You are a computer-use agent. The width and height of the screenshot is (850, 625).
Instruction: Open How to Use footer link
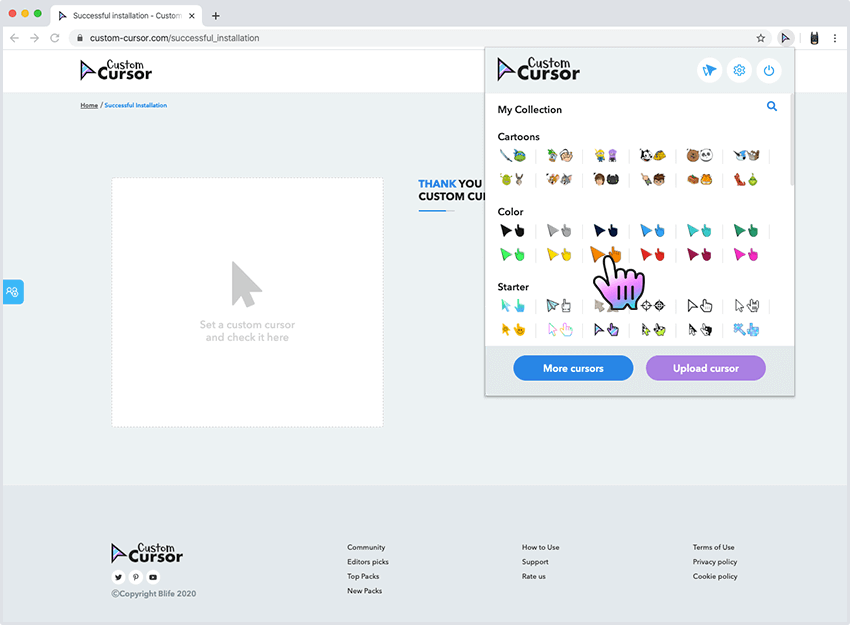pyautogui.click(x=540, y=547)
